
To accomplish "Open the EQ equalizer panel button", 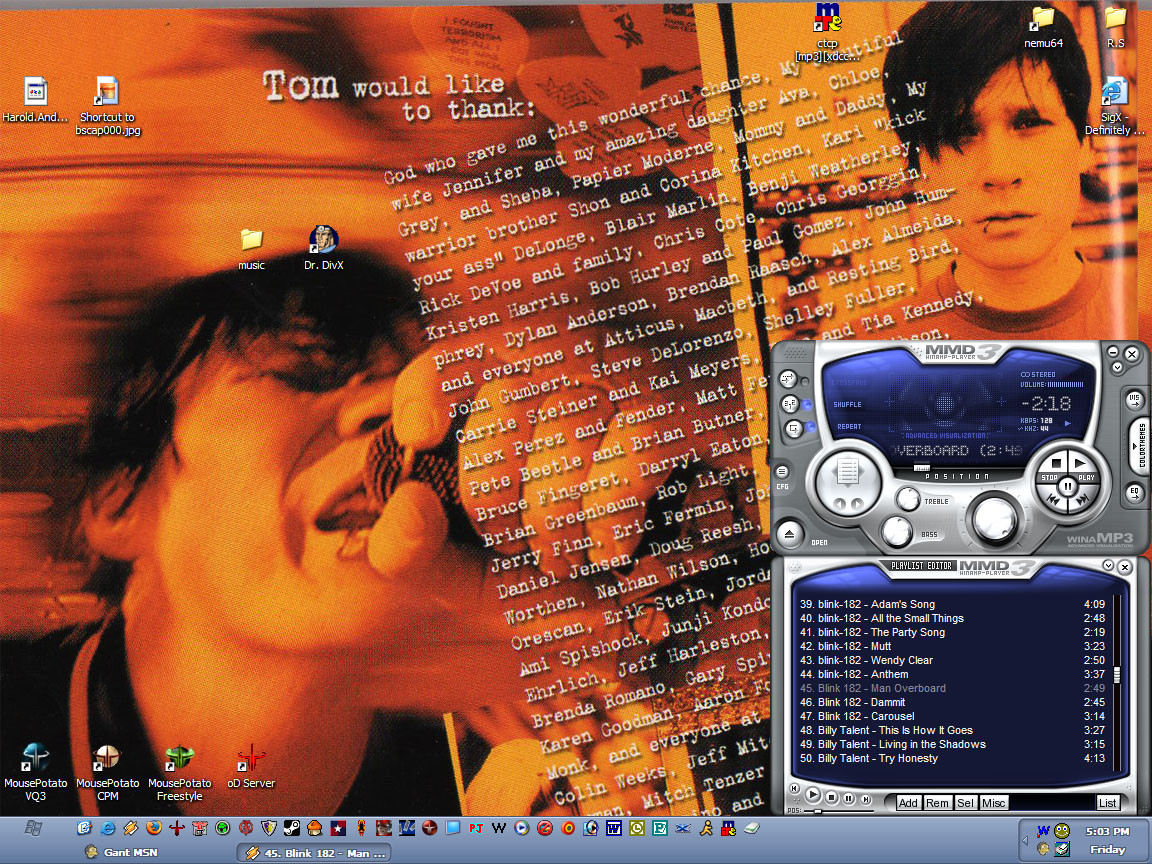I will 1134,493.
